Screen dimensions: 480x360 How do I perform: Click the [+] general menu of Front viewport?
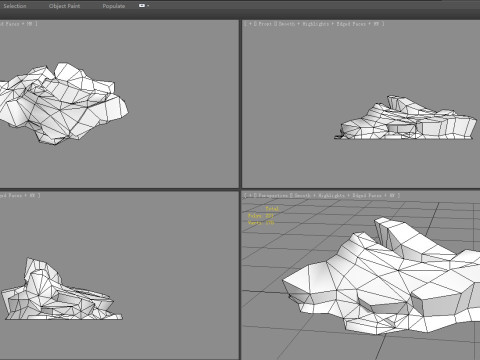coord(250,24)
